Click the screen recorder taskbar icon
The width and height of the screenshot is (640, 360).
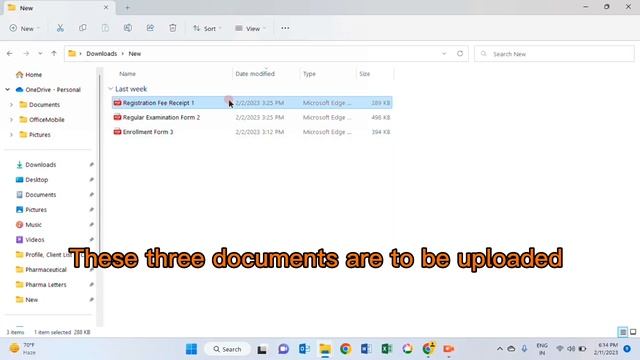pos(449,349)
